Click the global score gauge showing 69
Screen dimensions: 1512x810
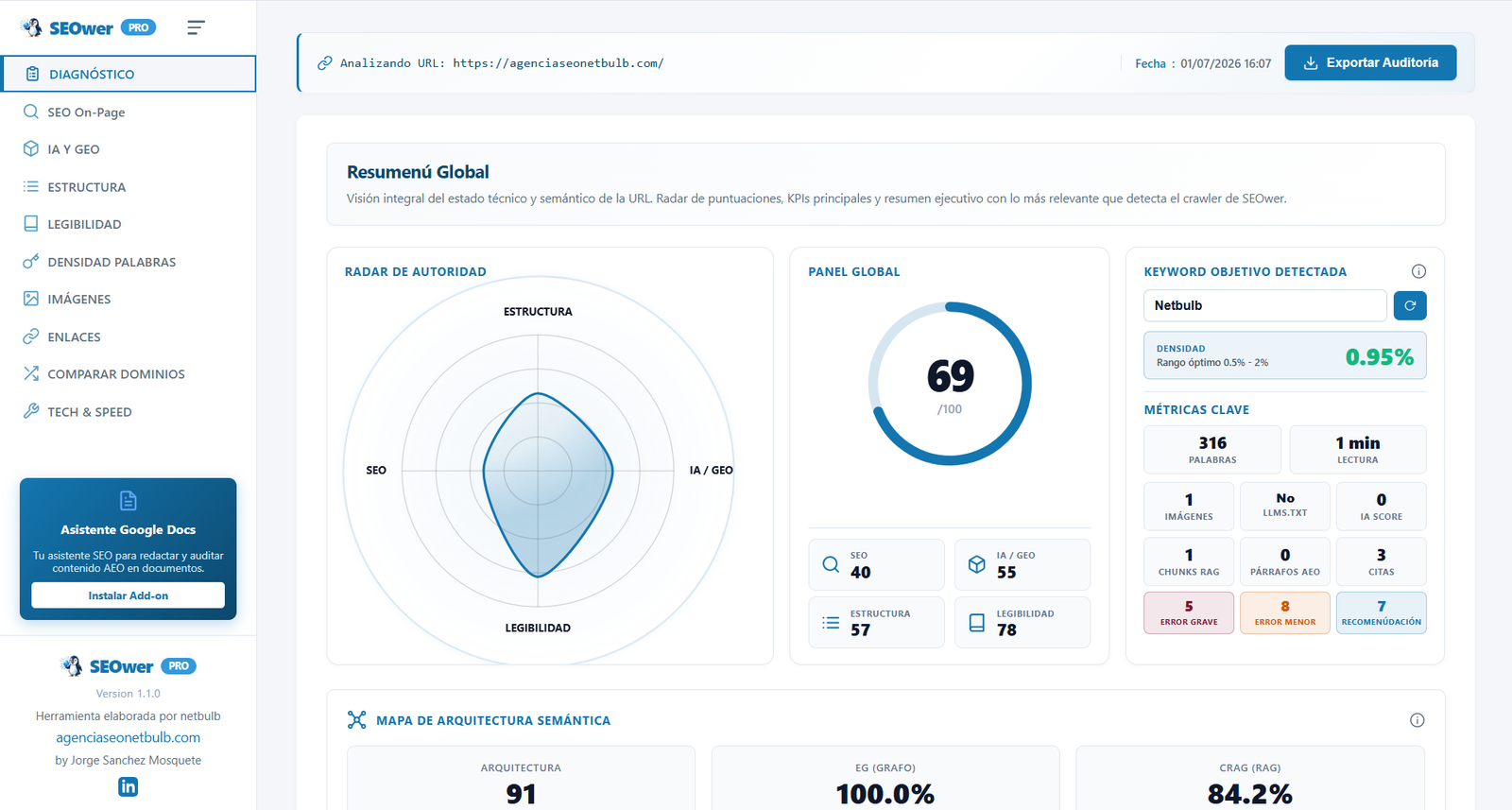pyautogui.click(x=950, y=384)
